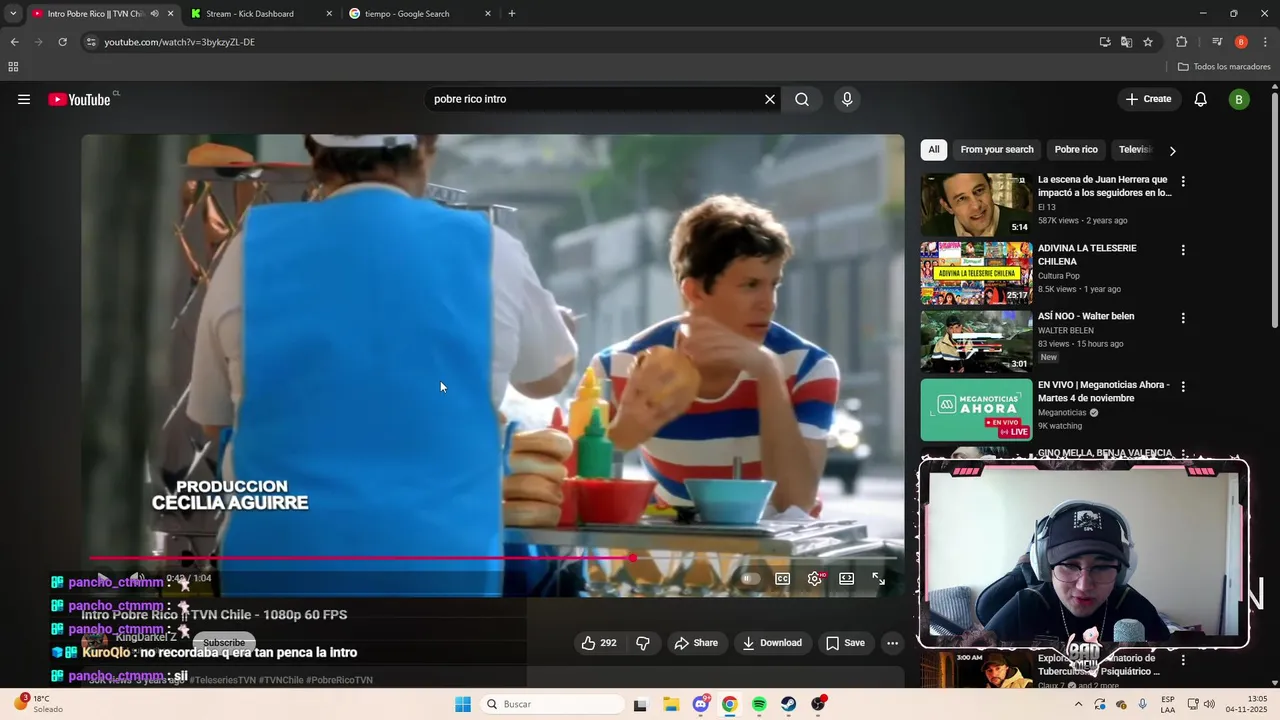Open ADIVINA LA TELESERIE CHILENA thumbnail
Screen dimensions: 1280x720
(976, 272)
